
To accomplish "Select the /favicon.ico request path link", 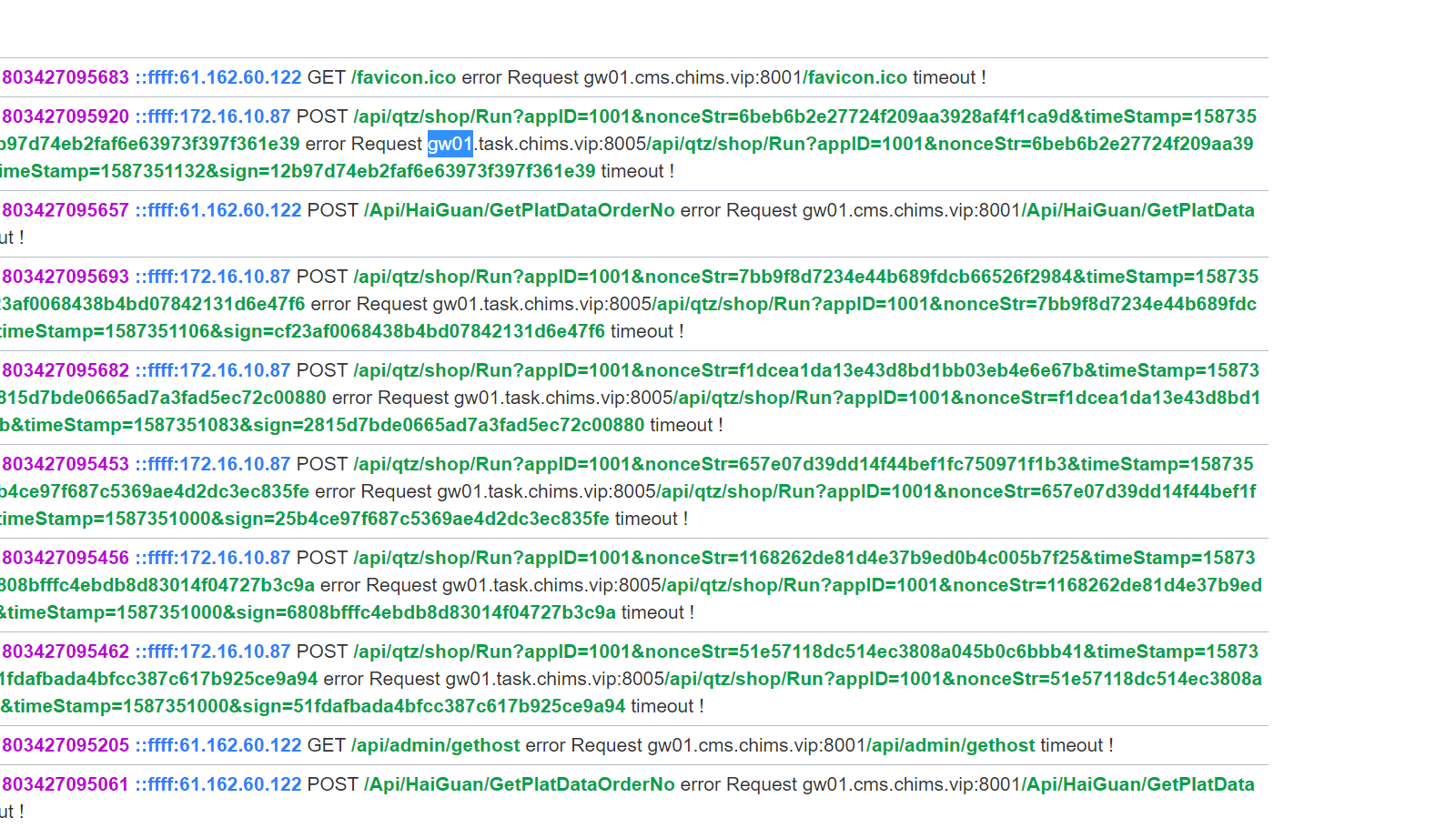I will [x=403, y=77].
